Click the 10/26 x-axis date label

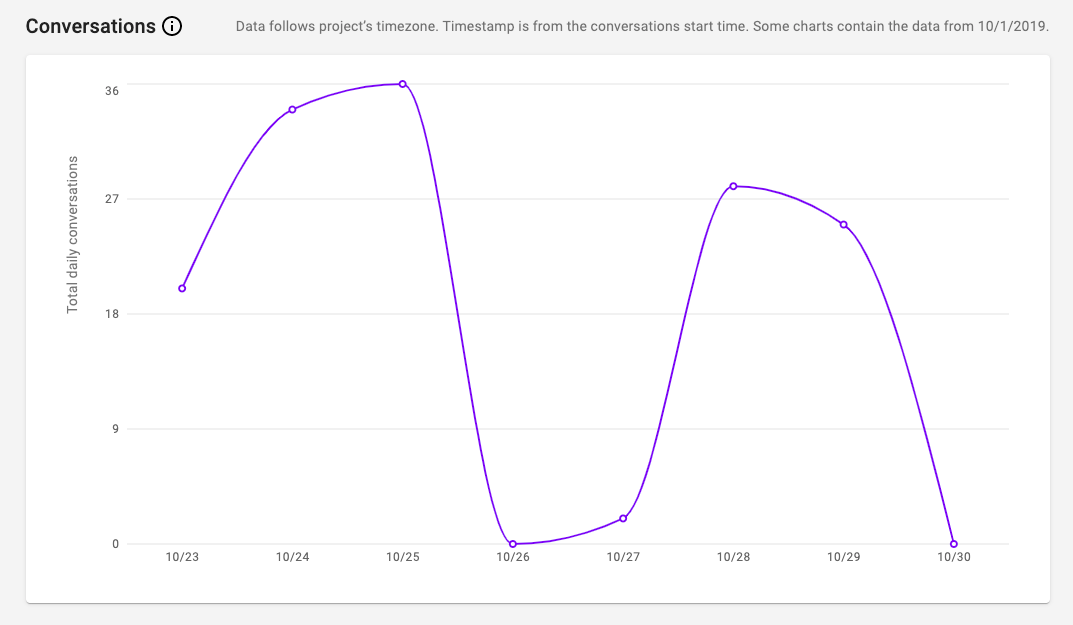tap(513, 557)
